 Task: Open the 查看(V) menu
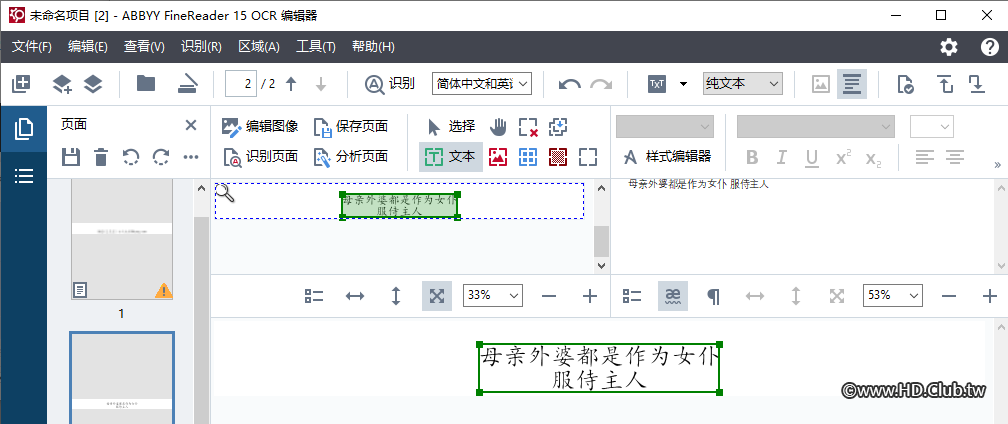(x=144, y=46)
